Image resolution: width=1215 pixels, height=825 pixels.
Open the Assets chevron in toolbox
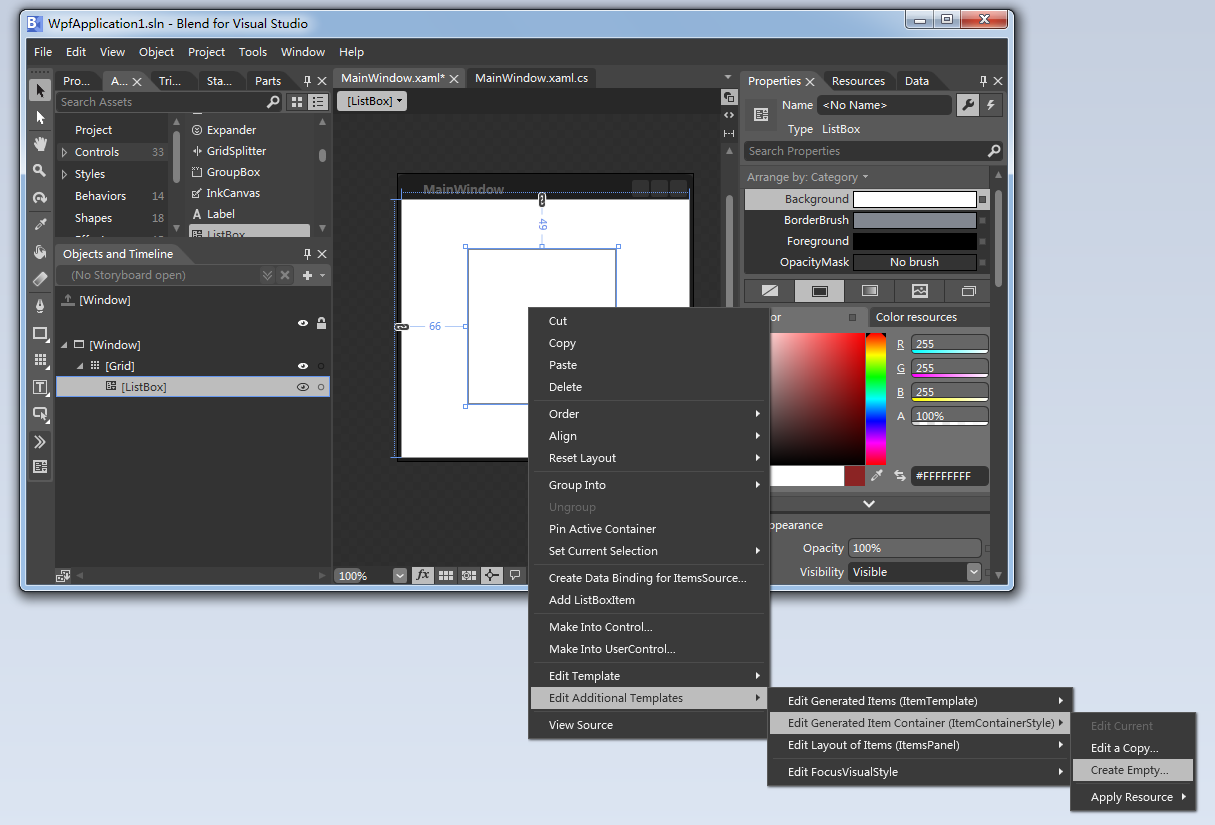[x=40, y=441]
